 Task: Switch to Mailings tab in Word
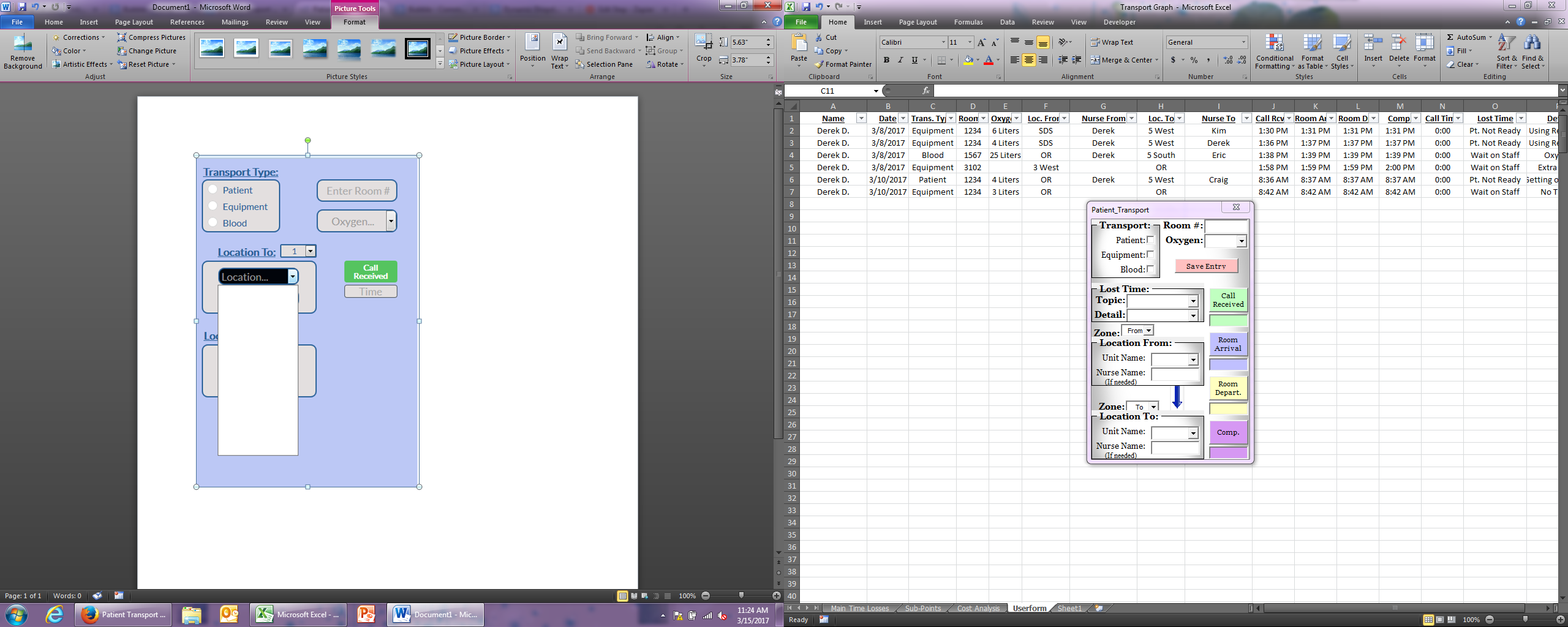coord(235,22)
